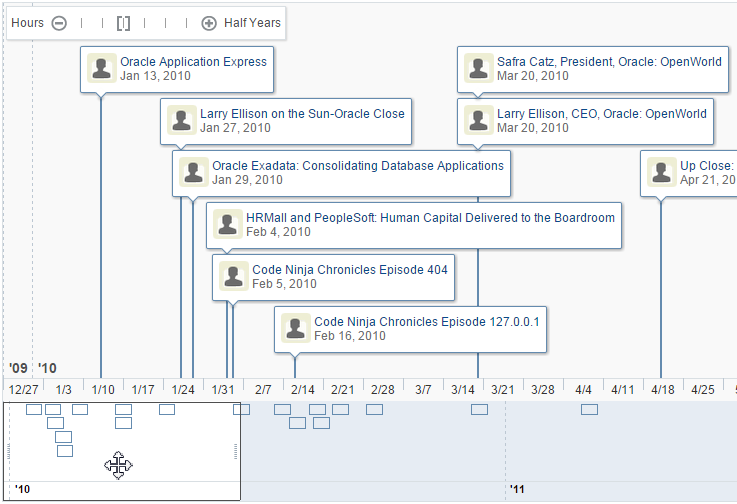Open the Up Close event title
Viewport: 737px width, 504px height.
click(x=706, y=166)
